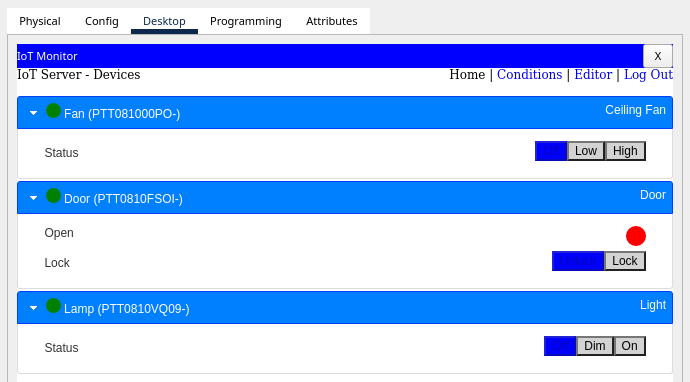Collapse the Door device panel arrow

pos(33,198)
